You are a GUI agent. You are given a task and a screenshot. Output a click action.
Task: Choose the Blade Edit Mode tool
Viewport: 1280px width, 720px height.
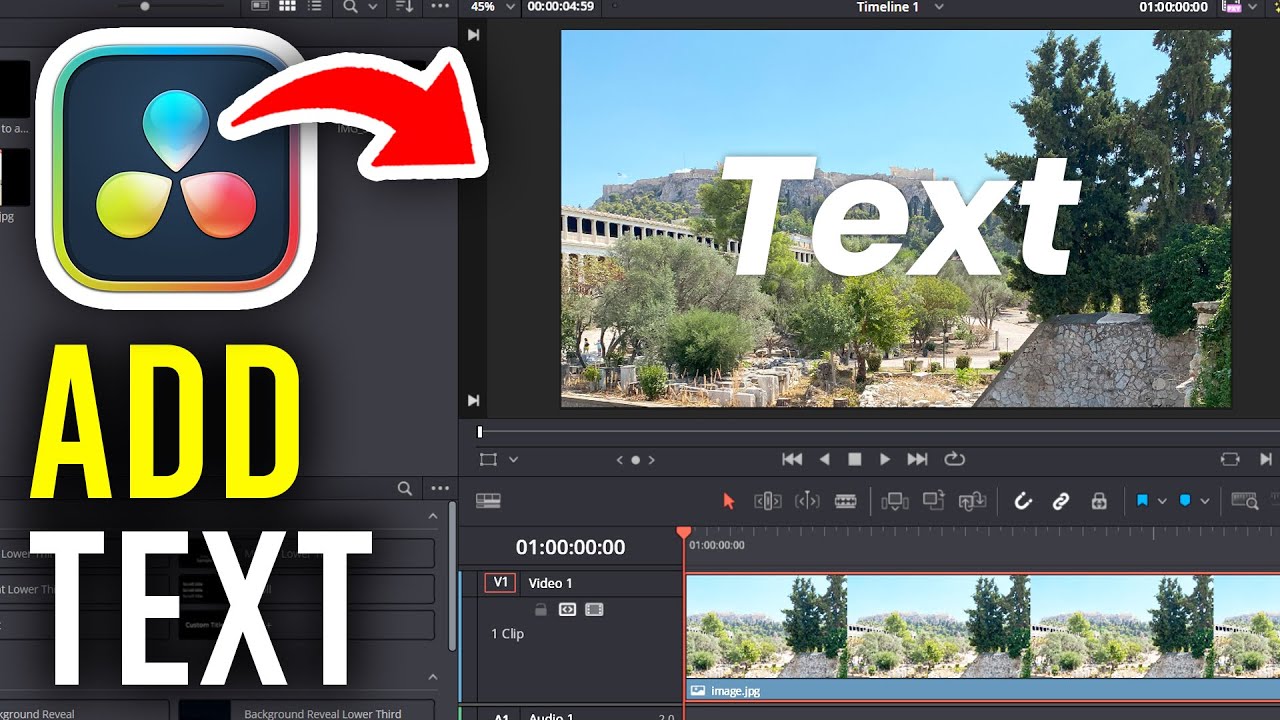846,501
